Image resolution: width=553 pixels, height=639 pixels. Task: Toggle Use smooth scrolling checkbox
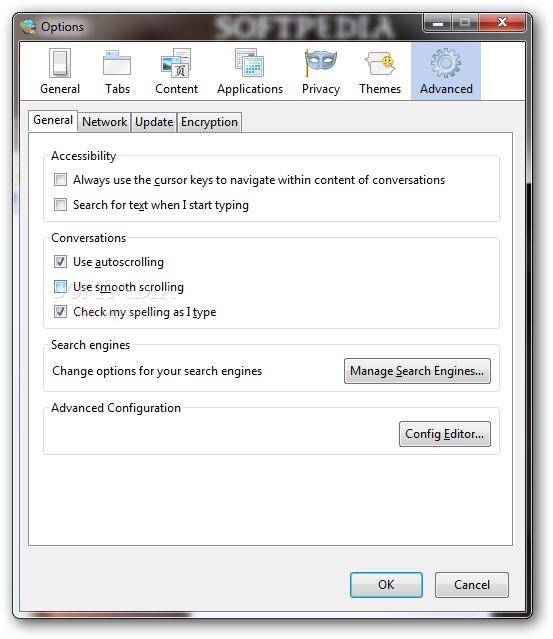(x=60, y=287)
